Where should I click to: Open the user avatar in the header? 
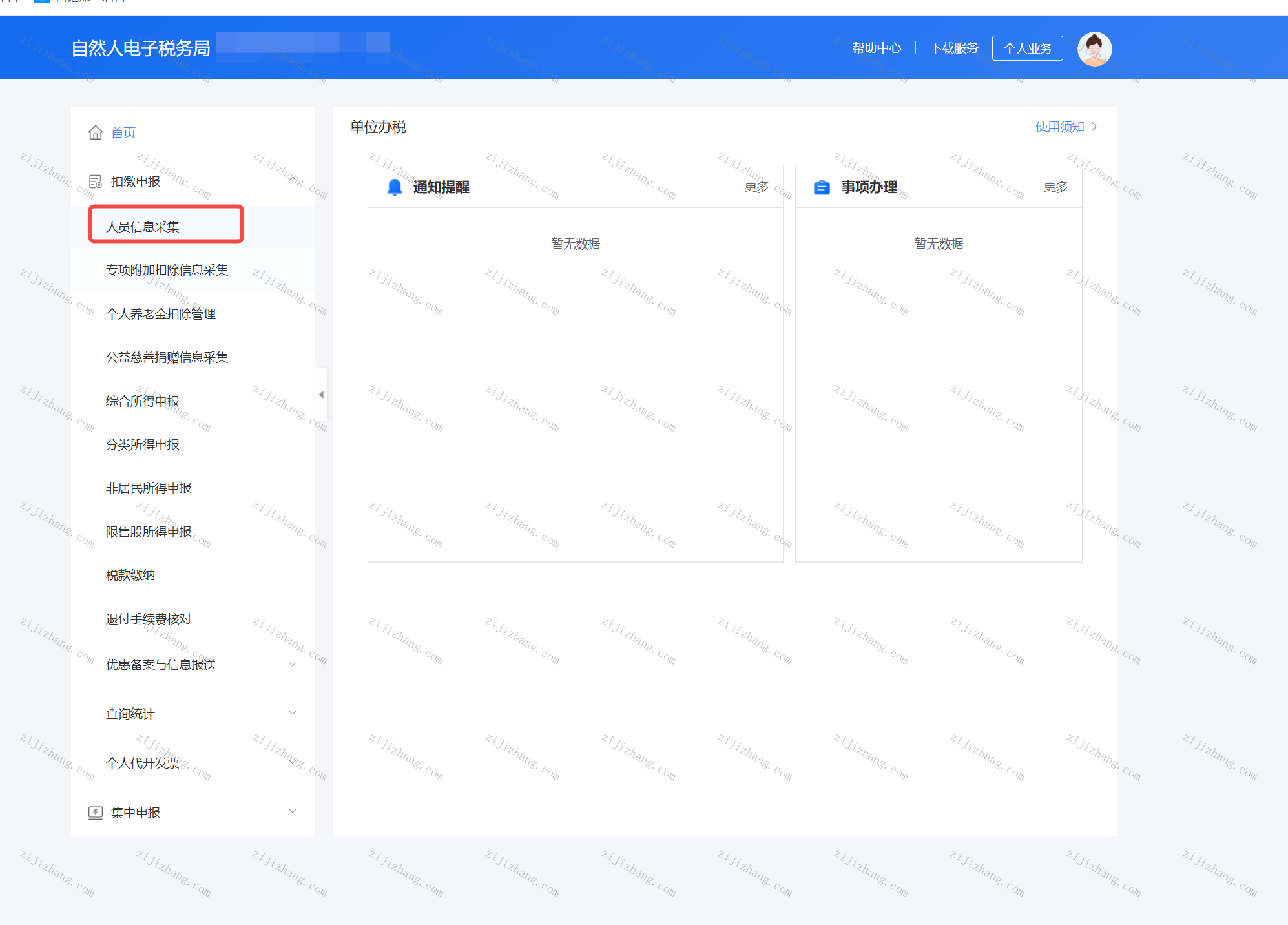(x=1094, y=48)
